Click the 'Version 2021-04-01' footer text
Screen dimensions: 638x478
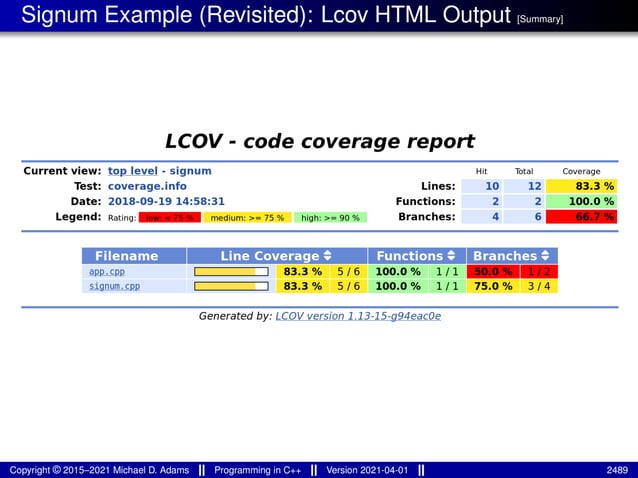(x=367, y=470)
